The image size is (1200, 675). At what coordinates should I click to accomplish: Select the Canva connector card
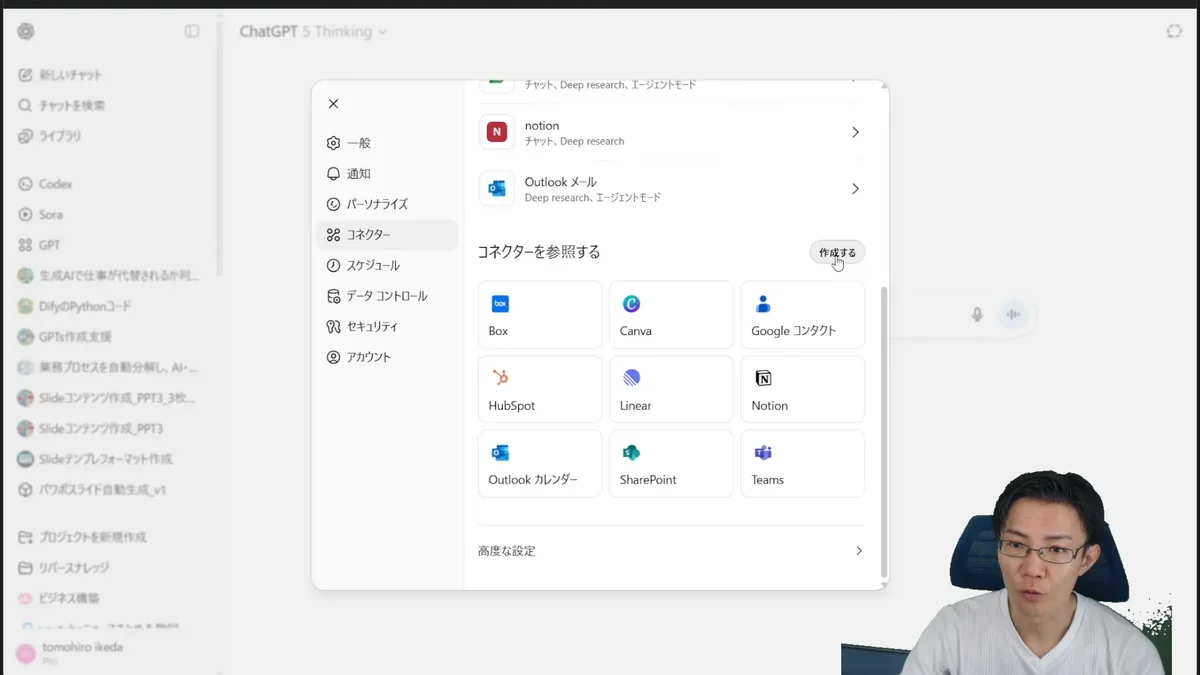coord(671,315)
